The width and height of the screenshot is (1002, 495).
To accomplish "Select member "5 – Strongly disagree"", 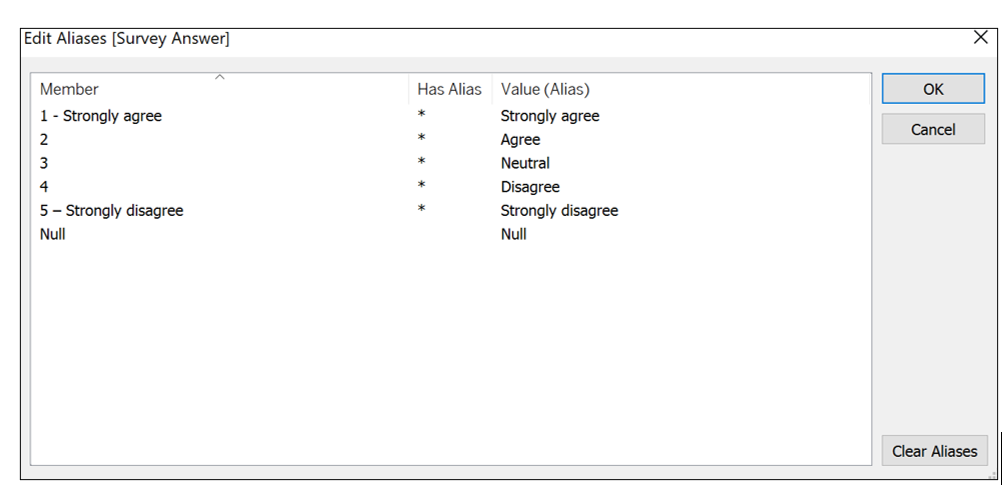I will tap(112, 211).
